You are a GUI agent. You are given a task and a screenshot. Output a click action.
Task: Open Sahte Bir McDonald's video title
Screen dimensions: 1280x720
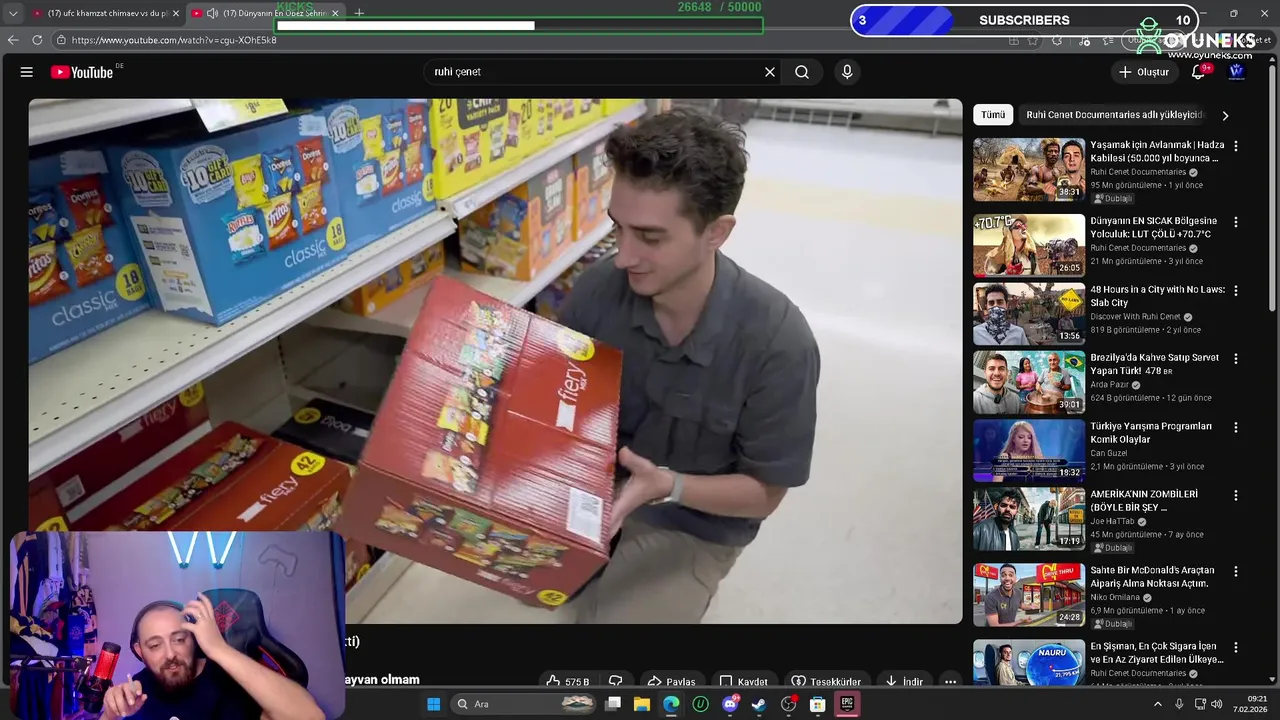1152,577
